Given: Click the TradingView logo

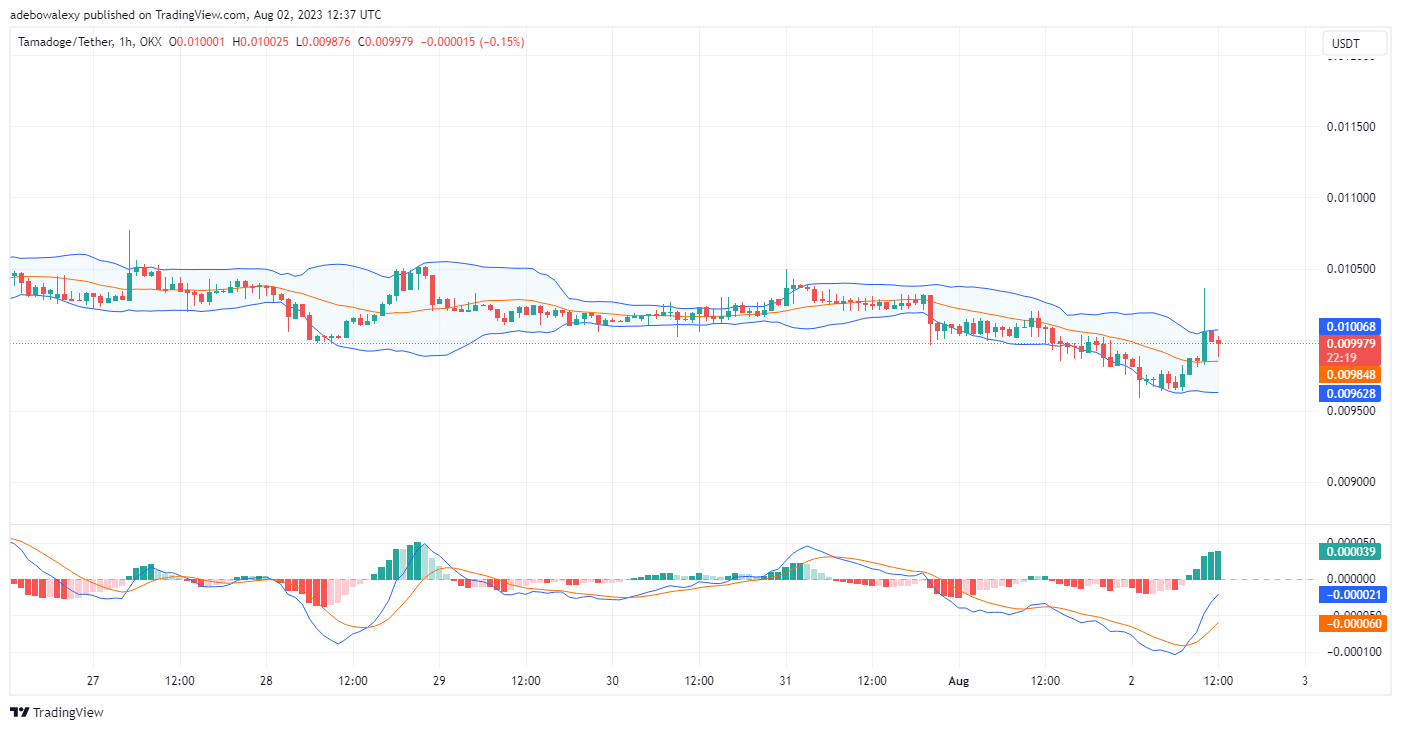Looking at the screenshot, I should click(57, 713).
